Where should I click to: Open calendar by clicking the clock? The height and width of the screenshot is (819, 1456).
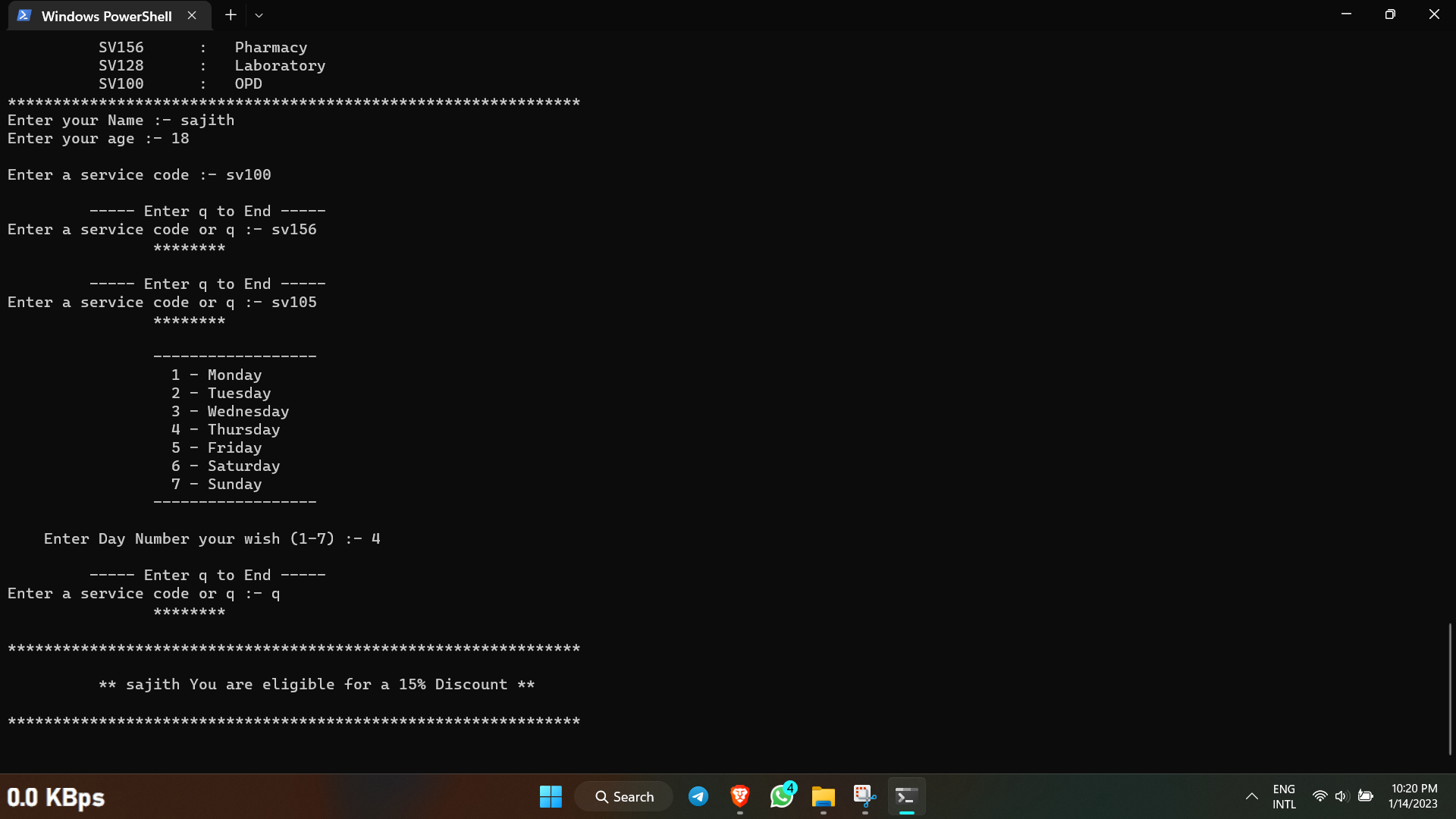point(1413,796)
